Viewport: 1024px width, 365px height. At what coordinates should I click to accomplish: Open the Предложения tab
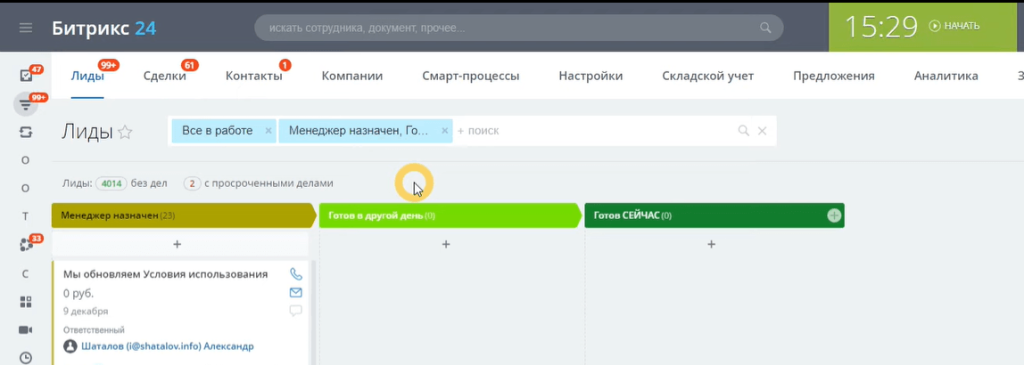tap(834, 76)
